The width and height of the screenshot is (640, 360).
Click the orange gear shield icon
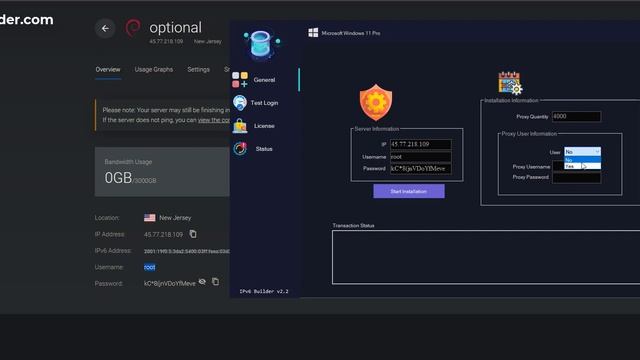(x=376, y=102)
